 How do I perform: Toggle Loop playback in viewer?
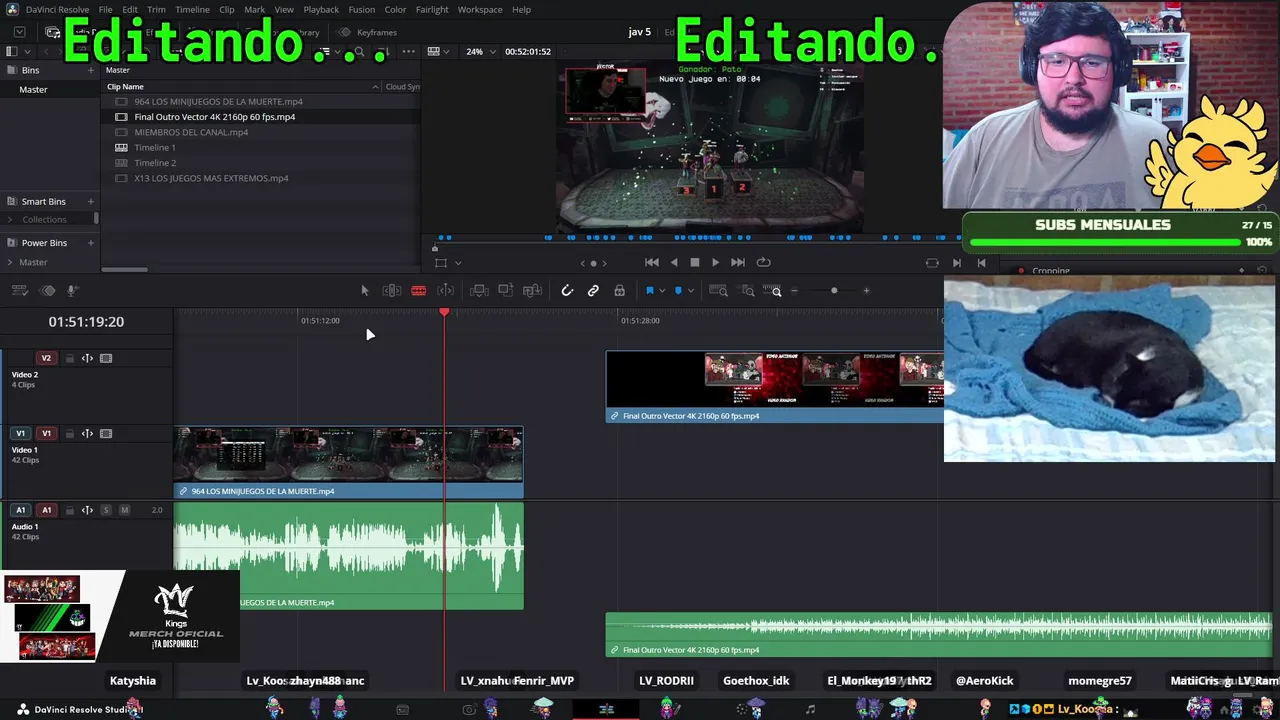pyautogui.click(x=763, y=262)
